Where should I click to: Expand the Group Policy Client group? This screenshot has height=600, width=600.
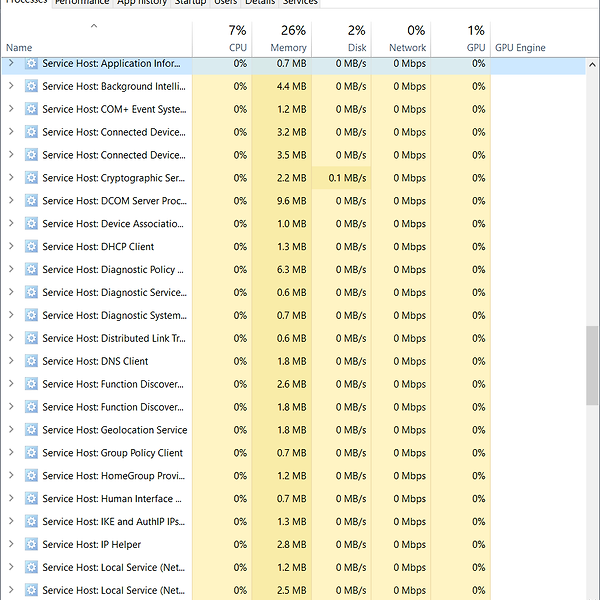[x=11, y=452]
